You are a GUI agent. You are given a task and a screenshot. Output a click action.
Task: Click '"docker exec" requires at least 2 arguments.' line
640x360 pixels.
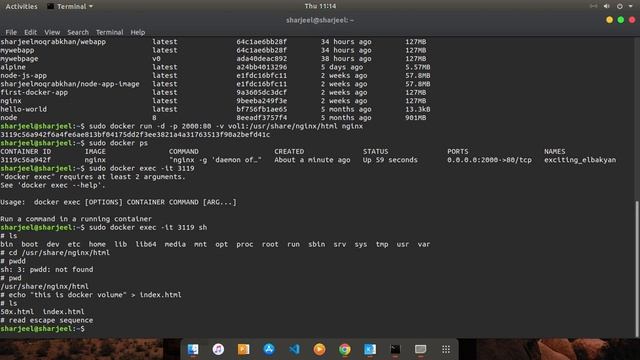[93, 177]
